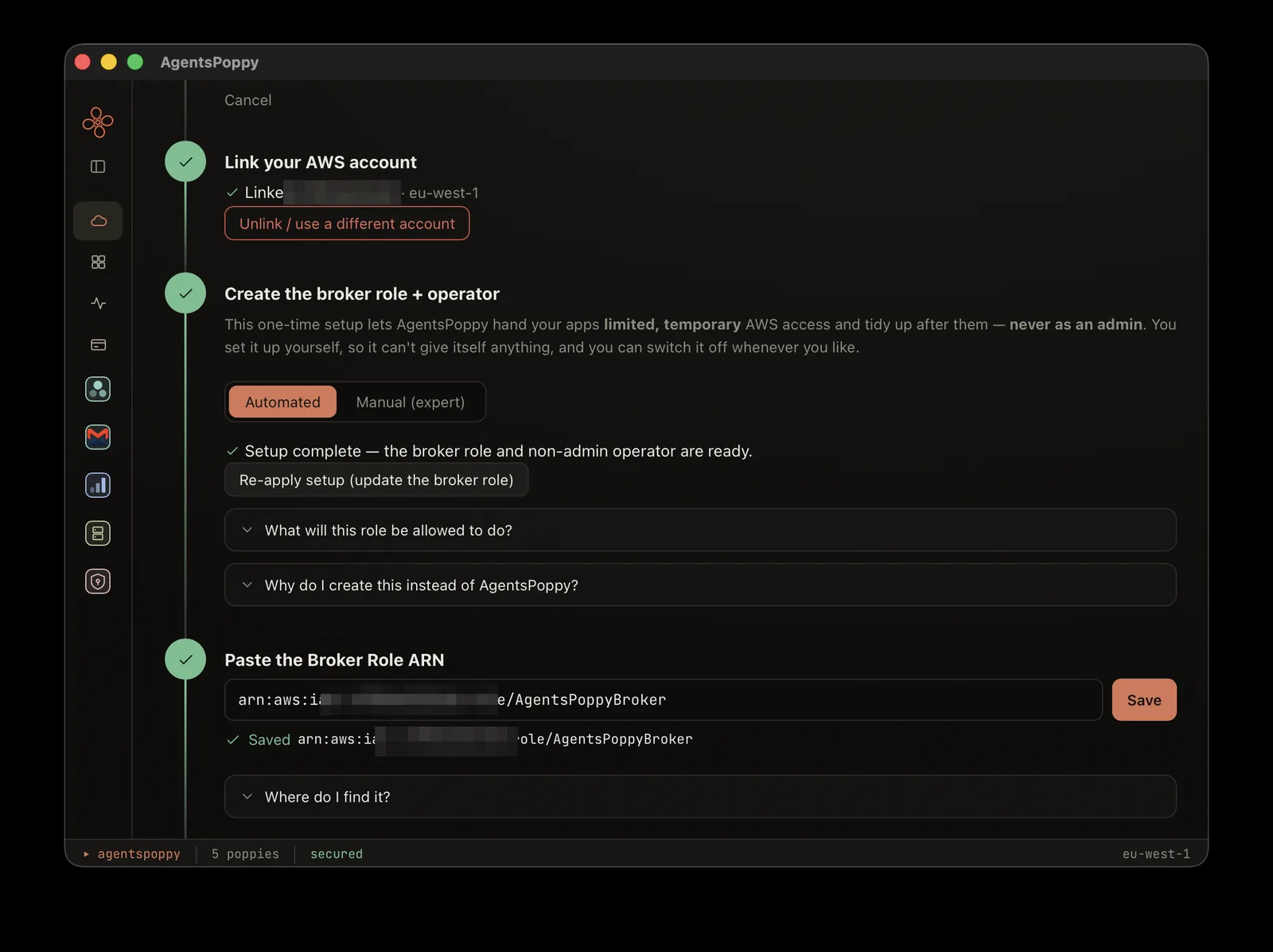This screenshot has height=952, width=1273.
Task: Click the Link your AWS account heading
Action: tap(321, 162)
